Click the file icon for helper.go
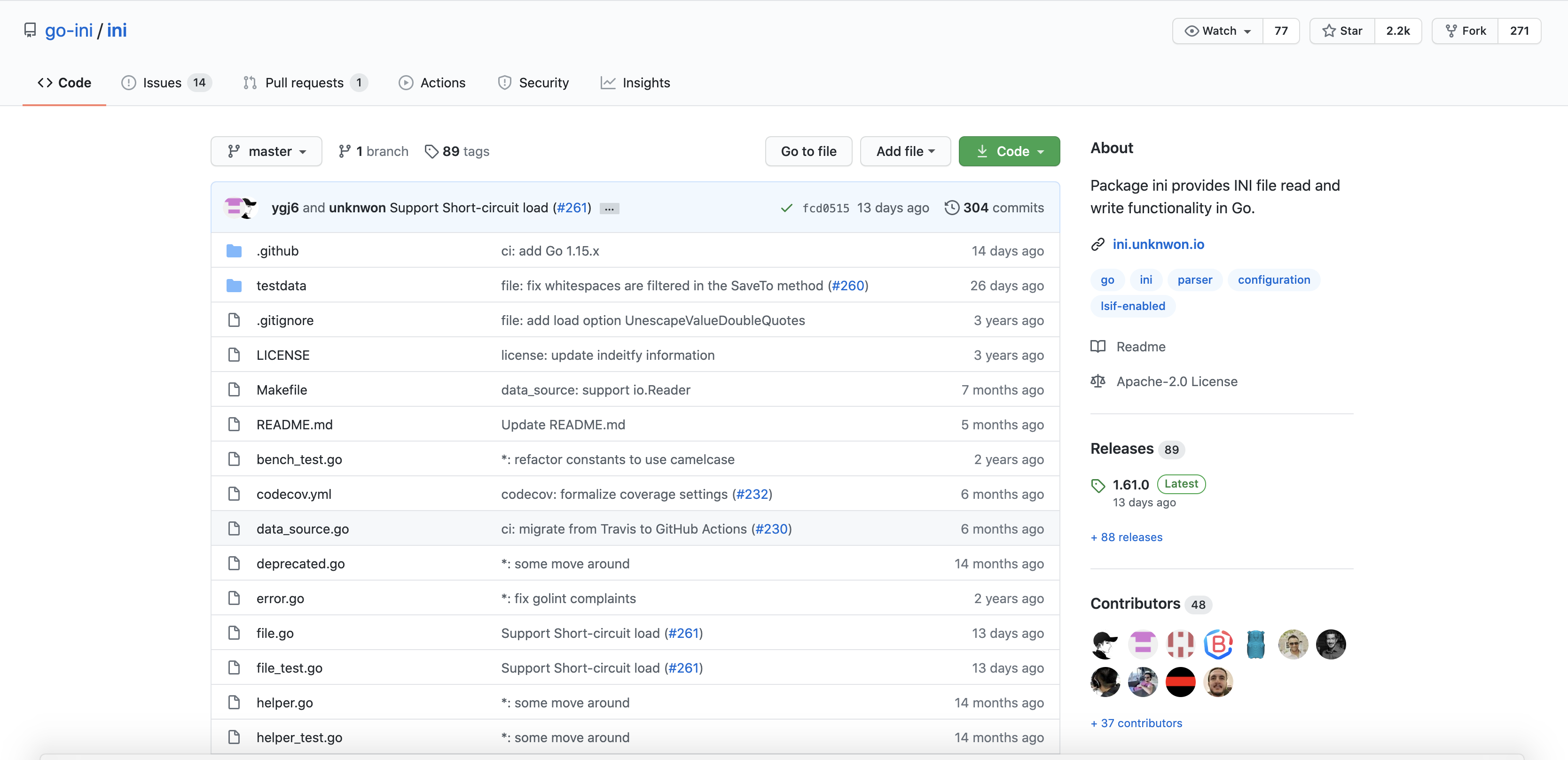 235,702
